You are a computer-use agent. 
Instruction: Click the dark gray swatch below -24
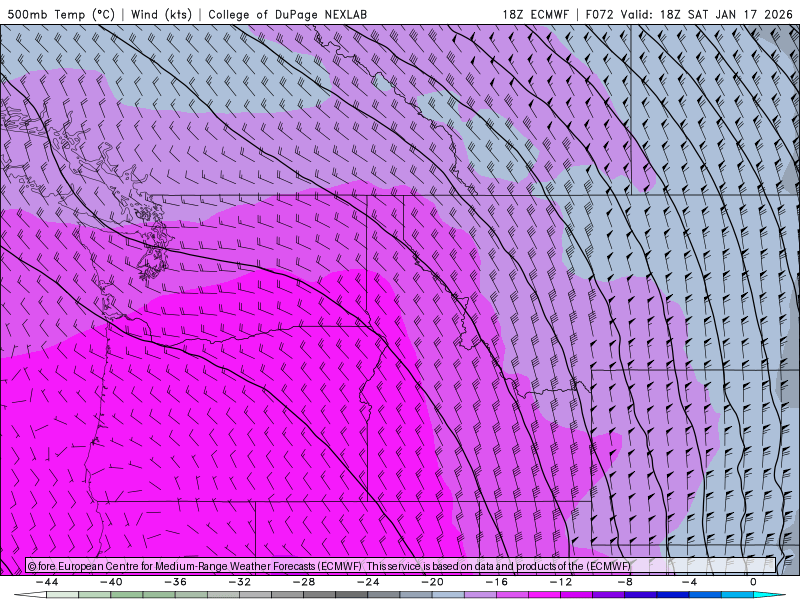point(352,595)
